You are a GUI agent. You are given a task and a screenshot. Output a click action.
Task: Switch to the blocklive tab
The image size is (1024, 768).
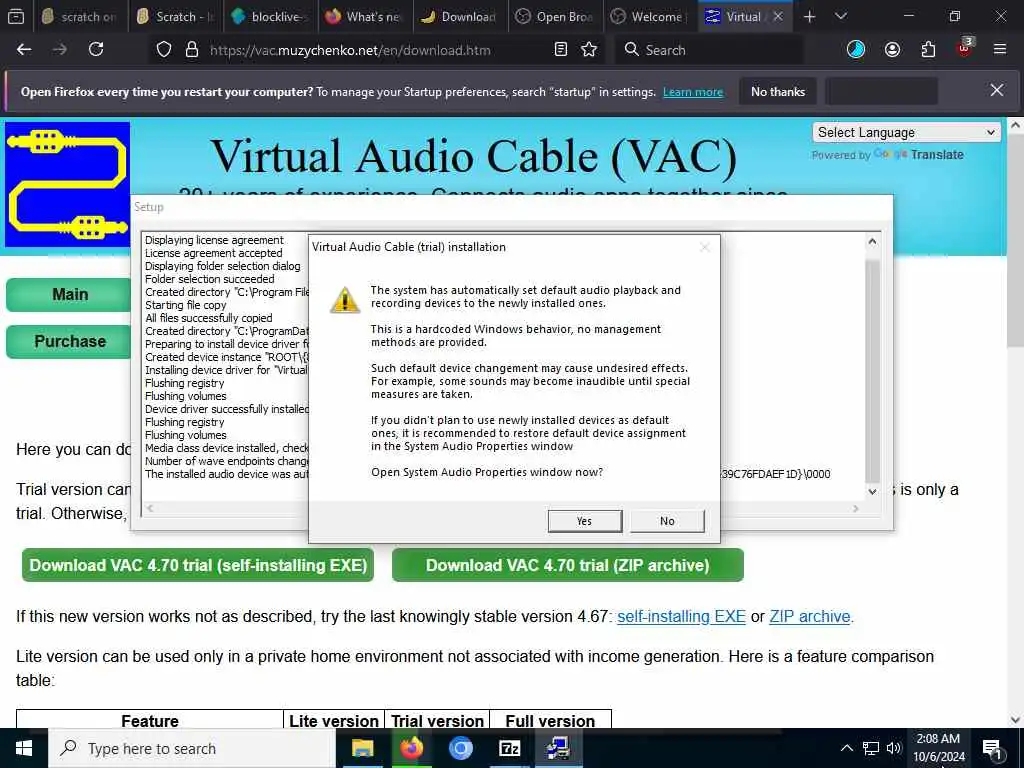pos(270,17)
